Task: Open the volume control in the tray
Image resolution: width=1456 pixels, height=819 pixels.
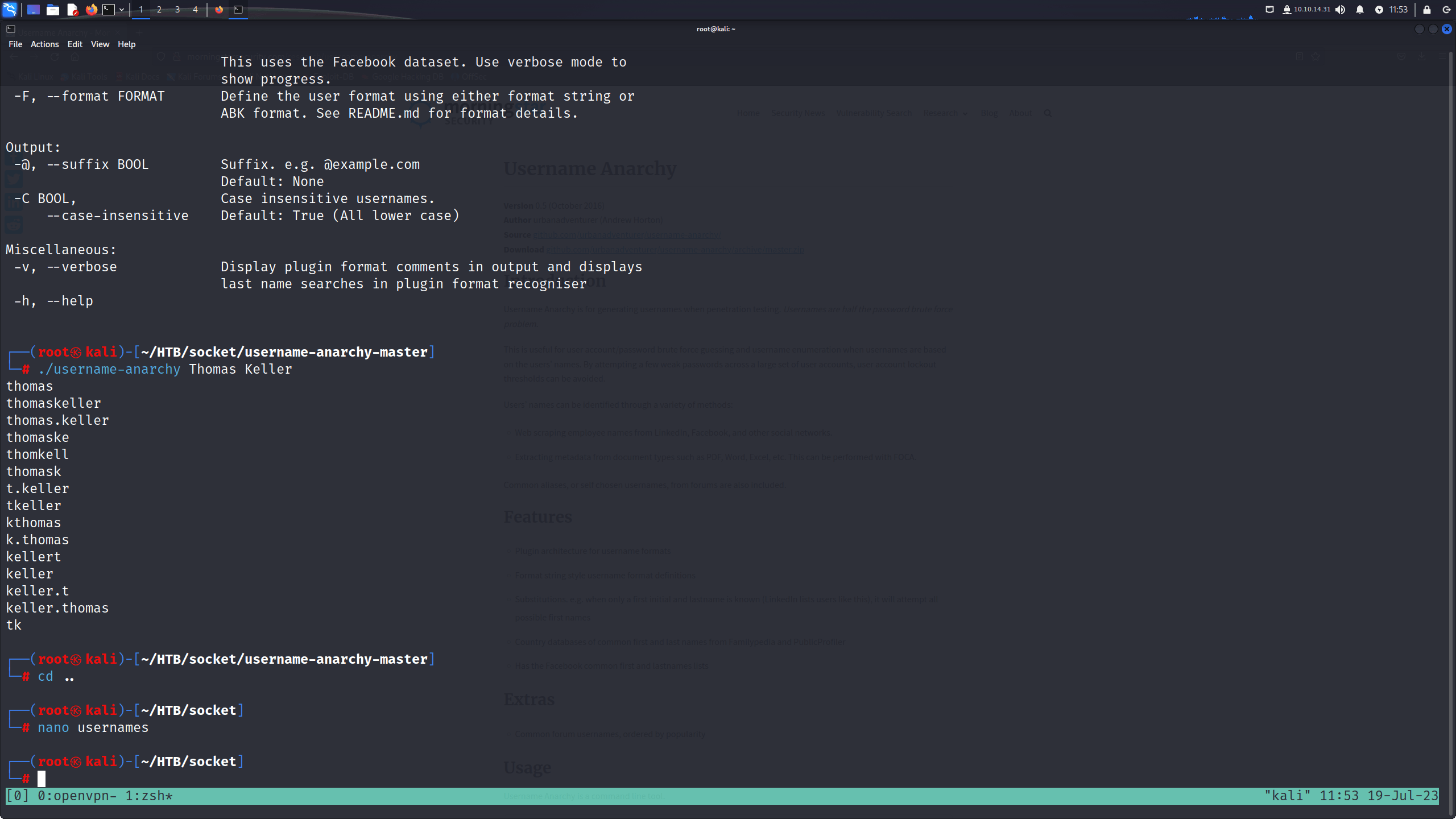Action: pos(1341,10)
